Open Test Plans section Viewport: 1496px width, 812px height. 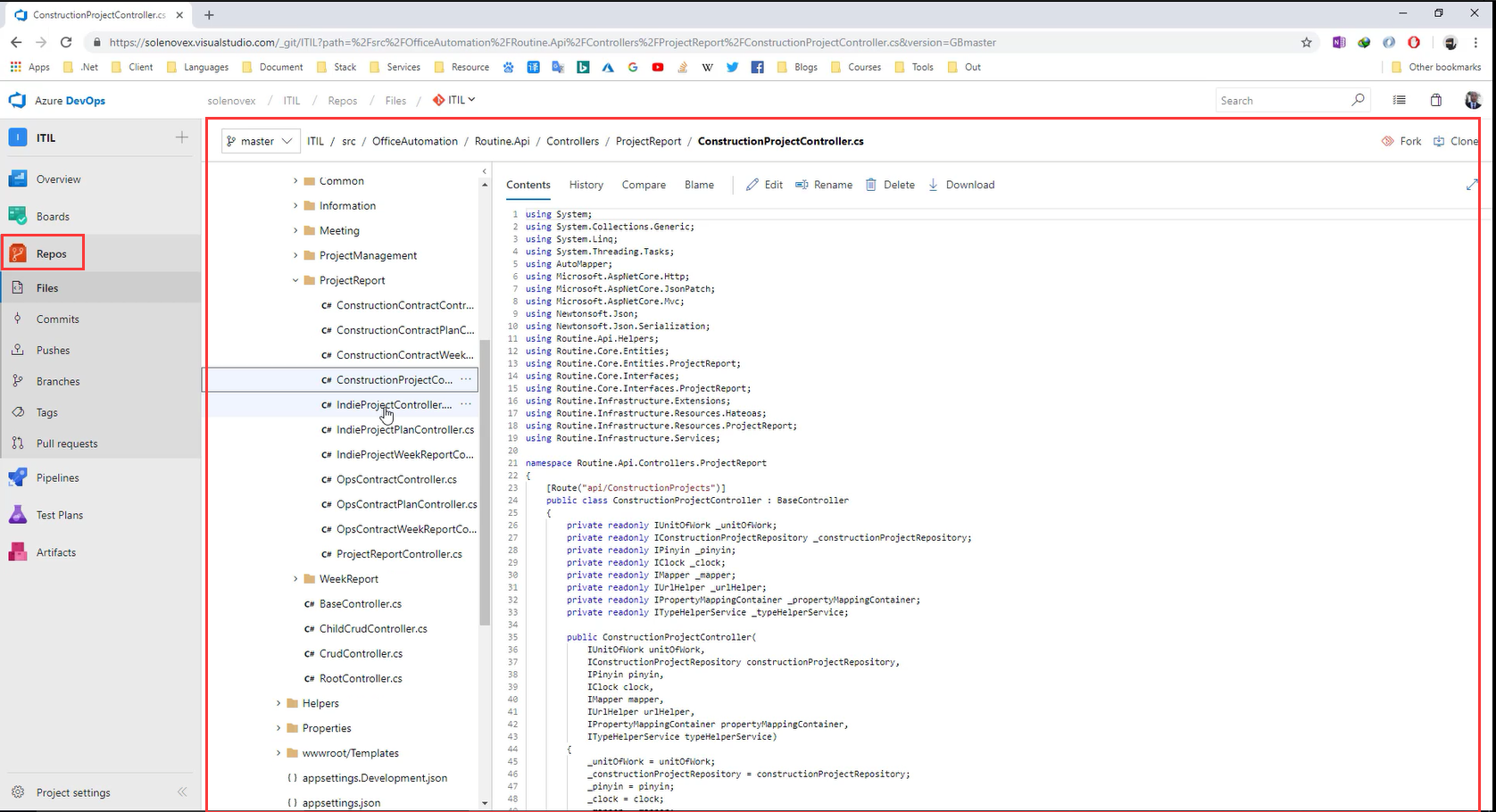pos(59,515)
